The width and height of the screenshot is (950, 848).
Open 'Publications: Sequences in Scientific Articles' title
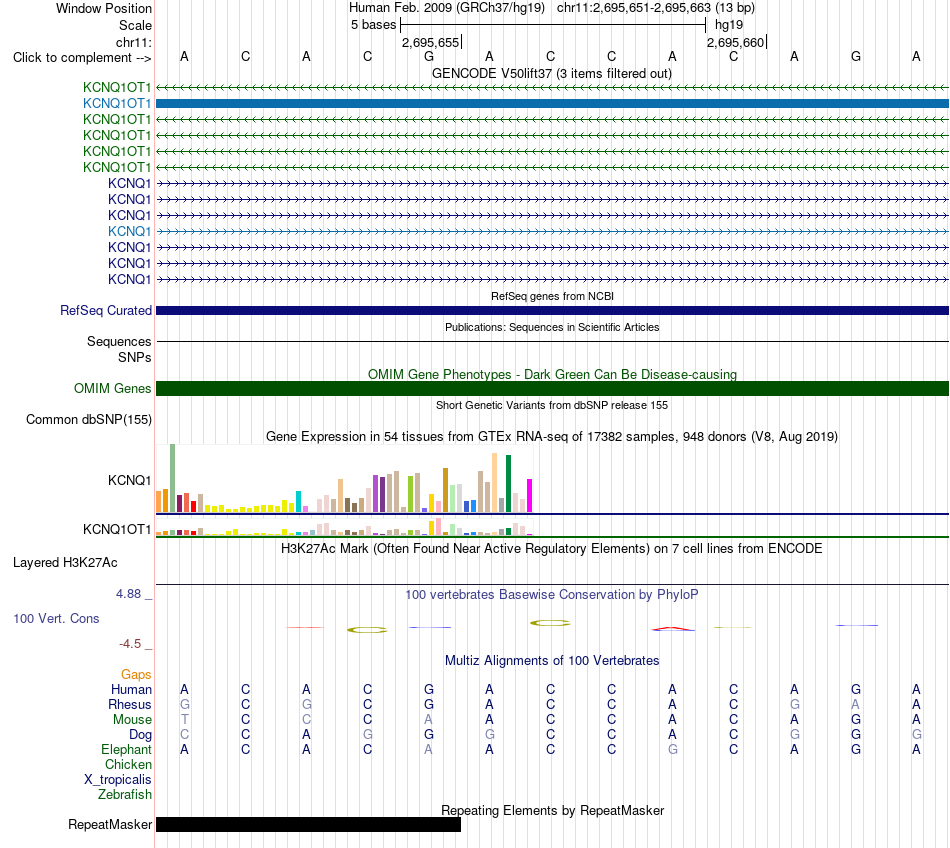(552, 327)
